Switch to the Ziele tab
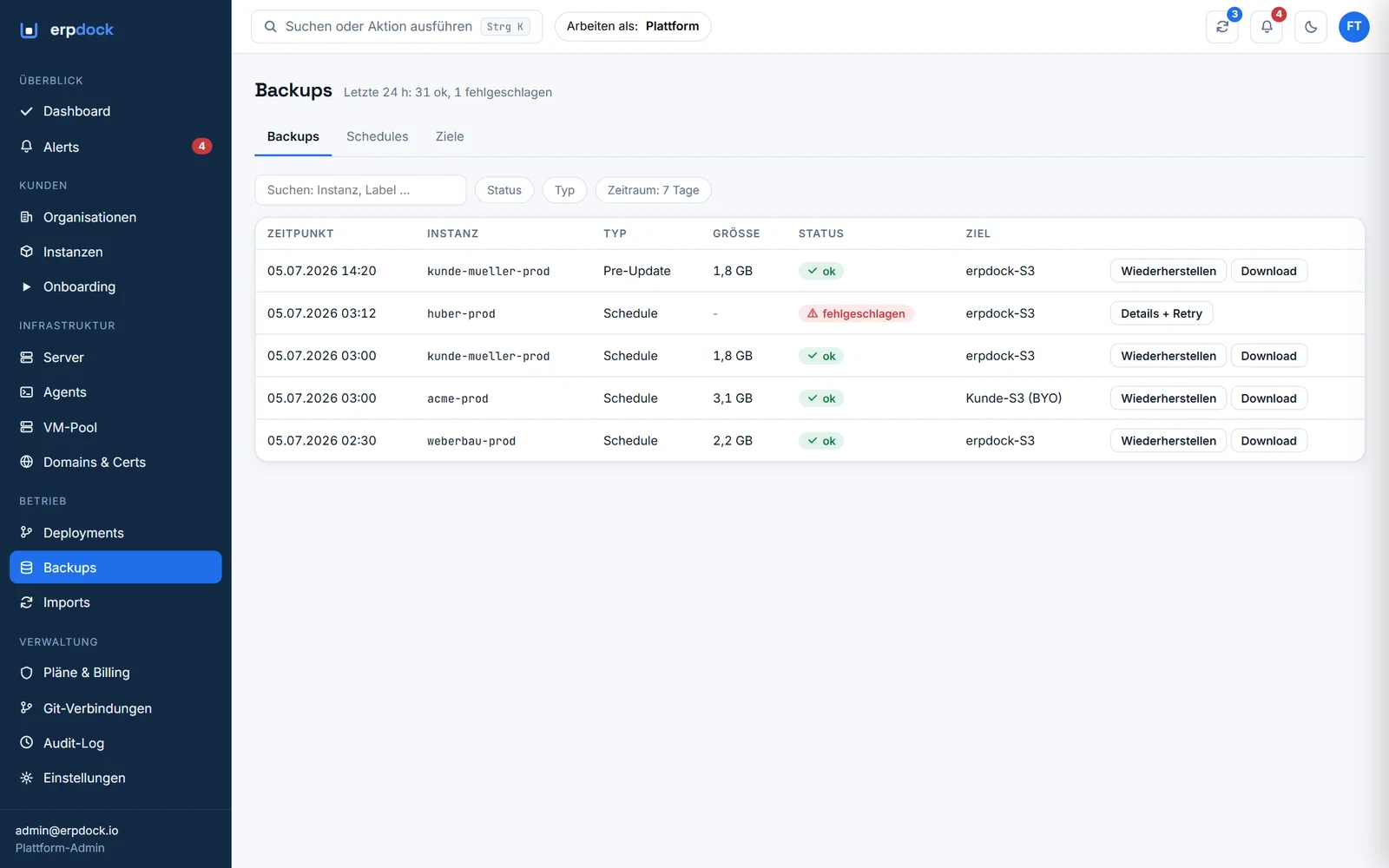Viewport: 1389px width, 868px height. coord(450,137)
